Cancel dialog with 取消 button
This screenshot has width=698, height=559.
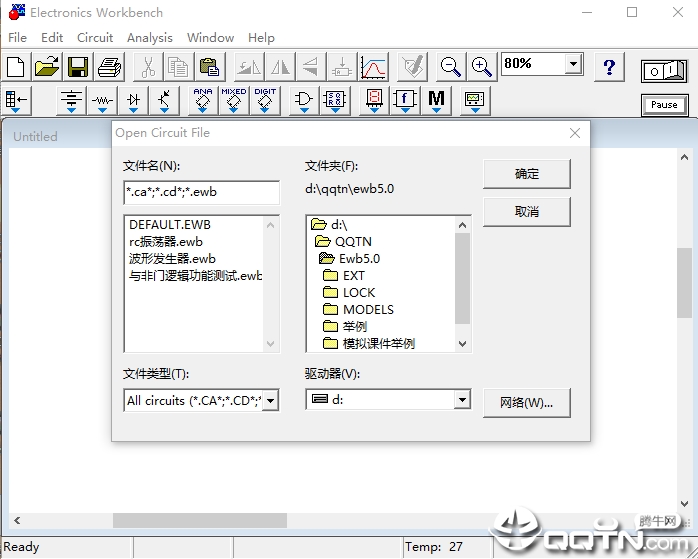click(527, 212)
